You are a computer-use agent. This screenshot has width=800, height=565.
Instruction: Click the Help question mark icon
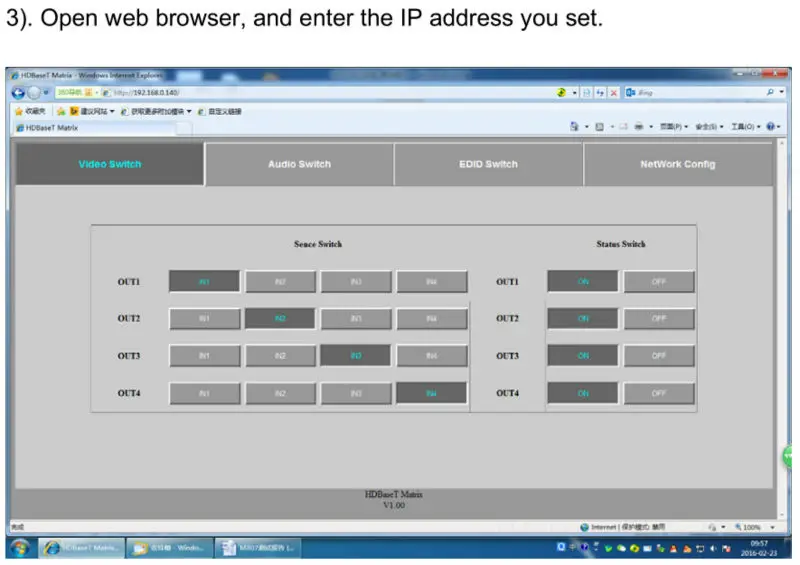coord(770,126)
